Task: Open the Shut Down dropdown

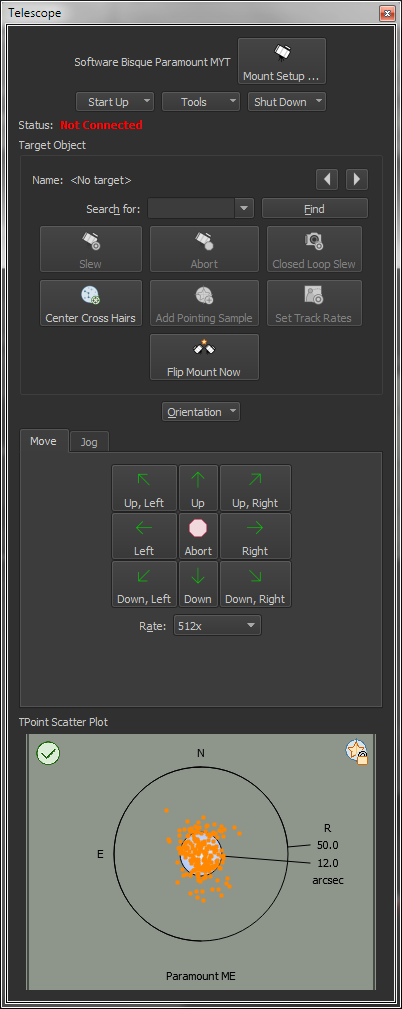Action: 287,102
